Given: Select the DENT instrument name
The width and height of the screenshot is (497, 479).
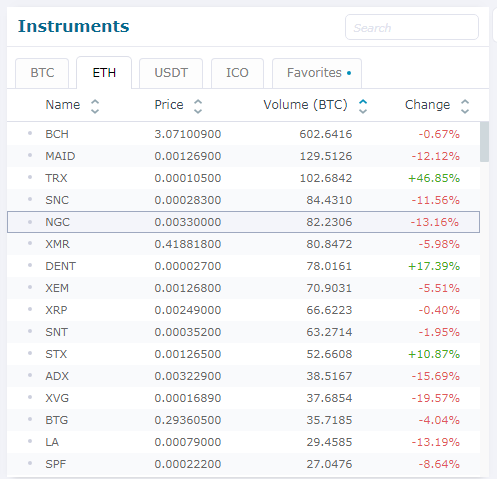Looking at the screenshot, I should point(61,266).
